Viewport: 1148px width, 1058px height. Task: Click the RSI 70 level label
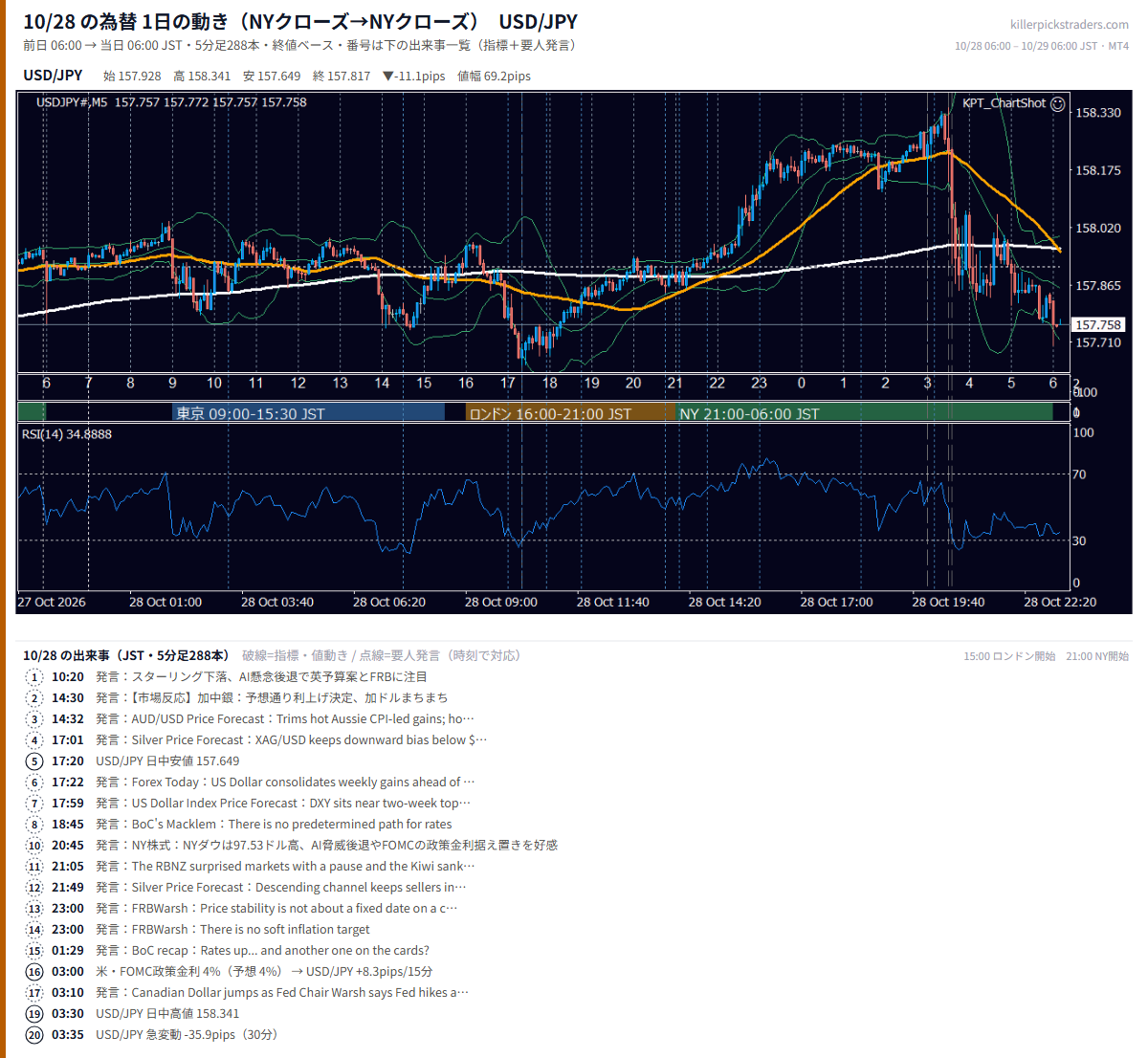pos(1079,474)
